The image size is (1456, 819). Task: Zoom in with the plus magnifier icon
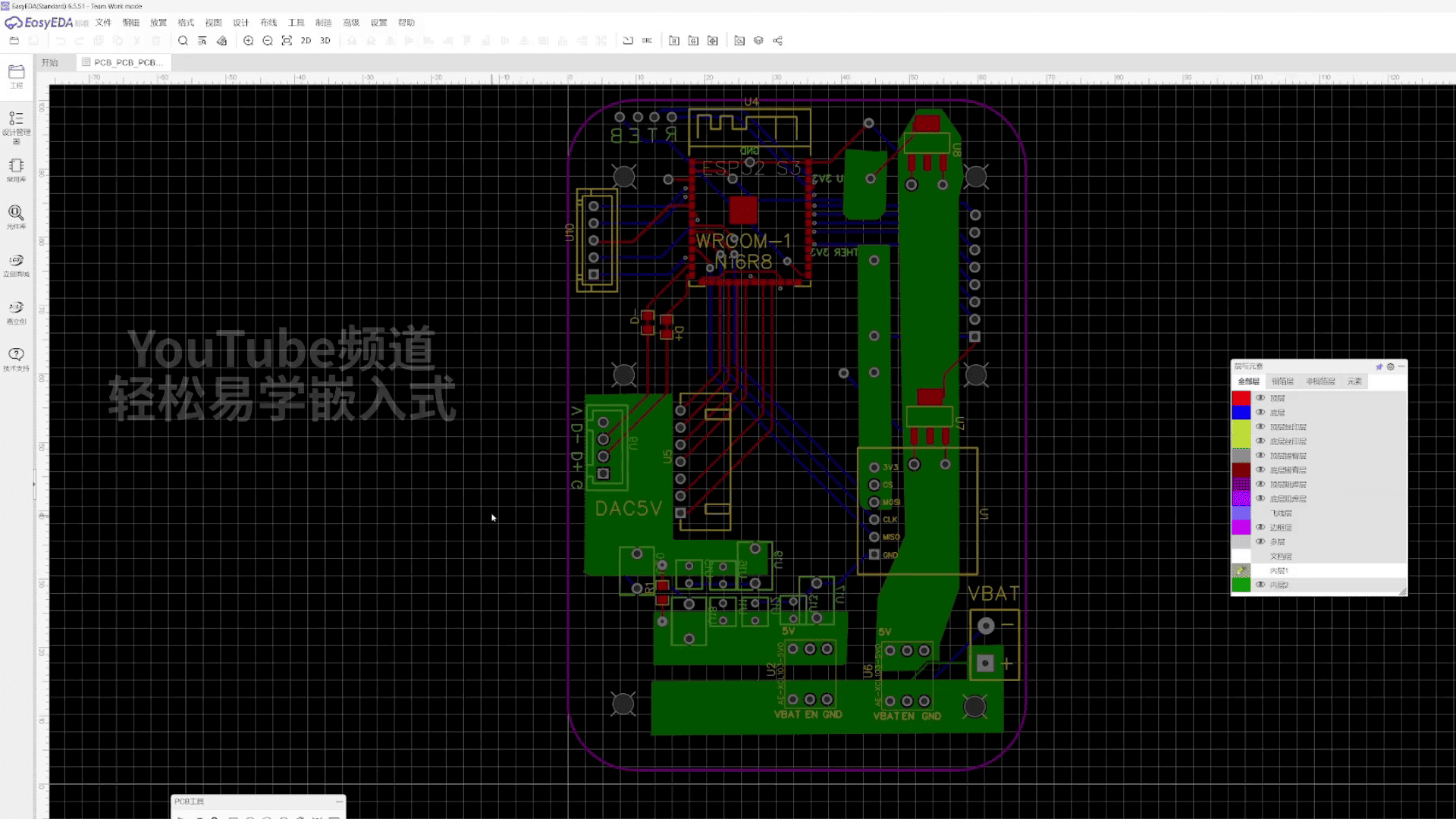pyautogui.click(x=248, y=41)
